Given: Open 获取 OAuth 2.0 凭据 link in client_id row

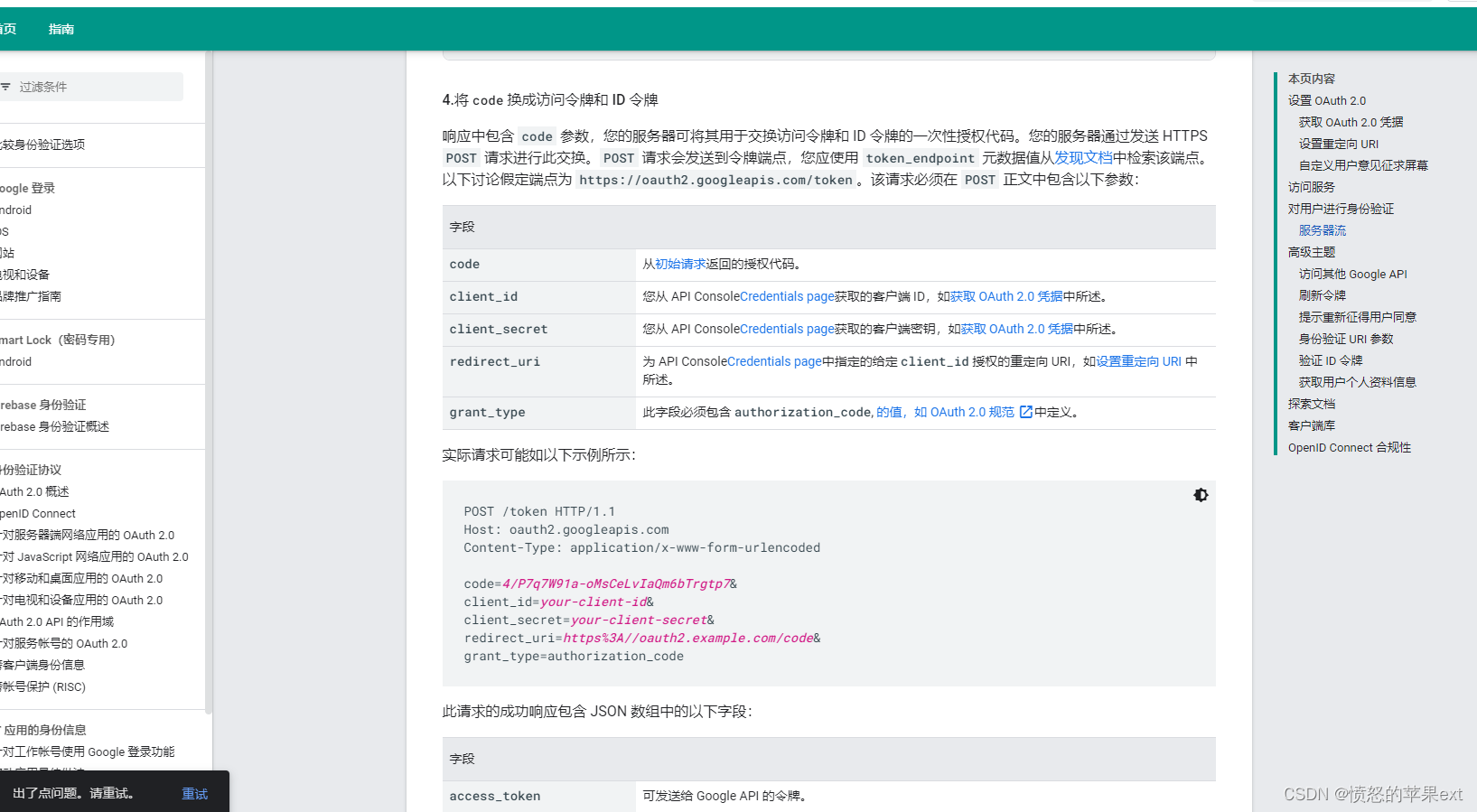Looking at the screenshot, I should (x=1006, y=296).
